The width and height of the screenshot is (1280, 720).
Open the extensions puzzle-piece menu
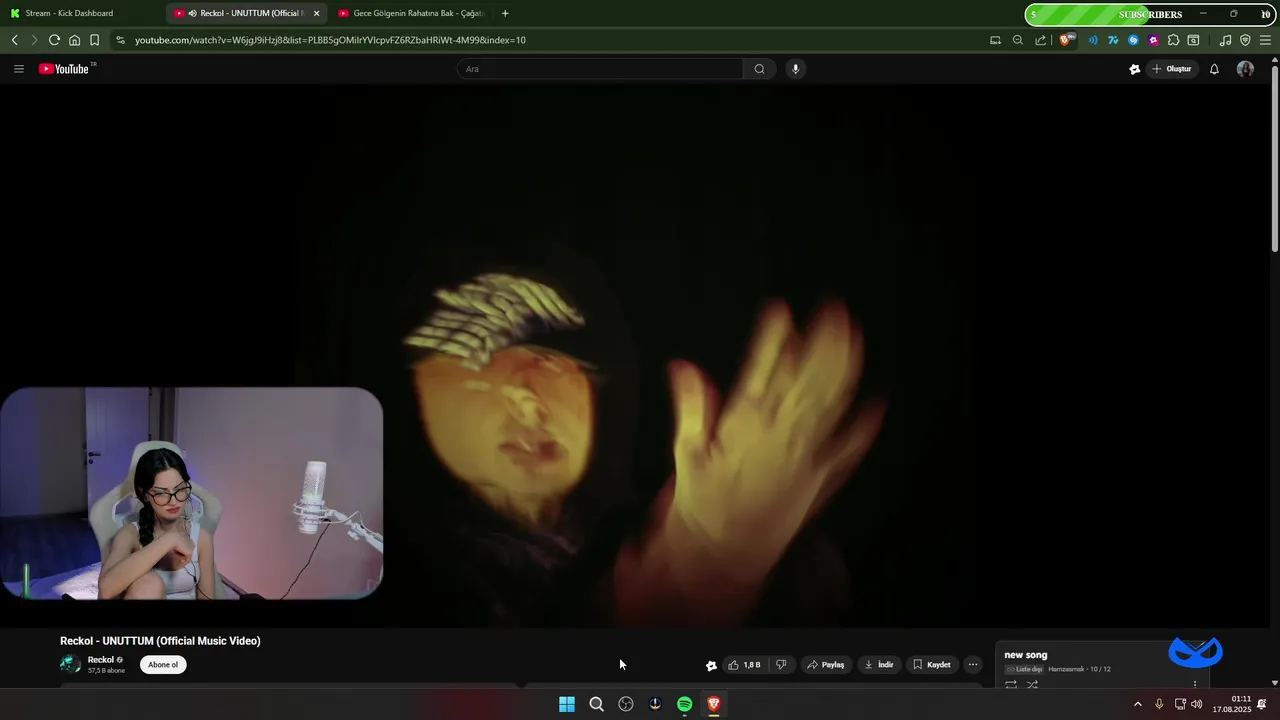click(x=1173, y=40)
